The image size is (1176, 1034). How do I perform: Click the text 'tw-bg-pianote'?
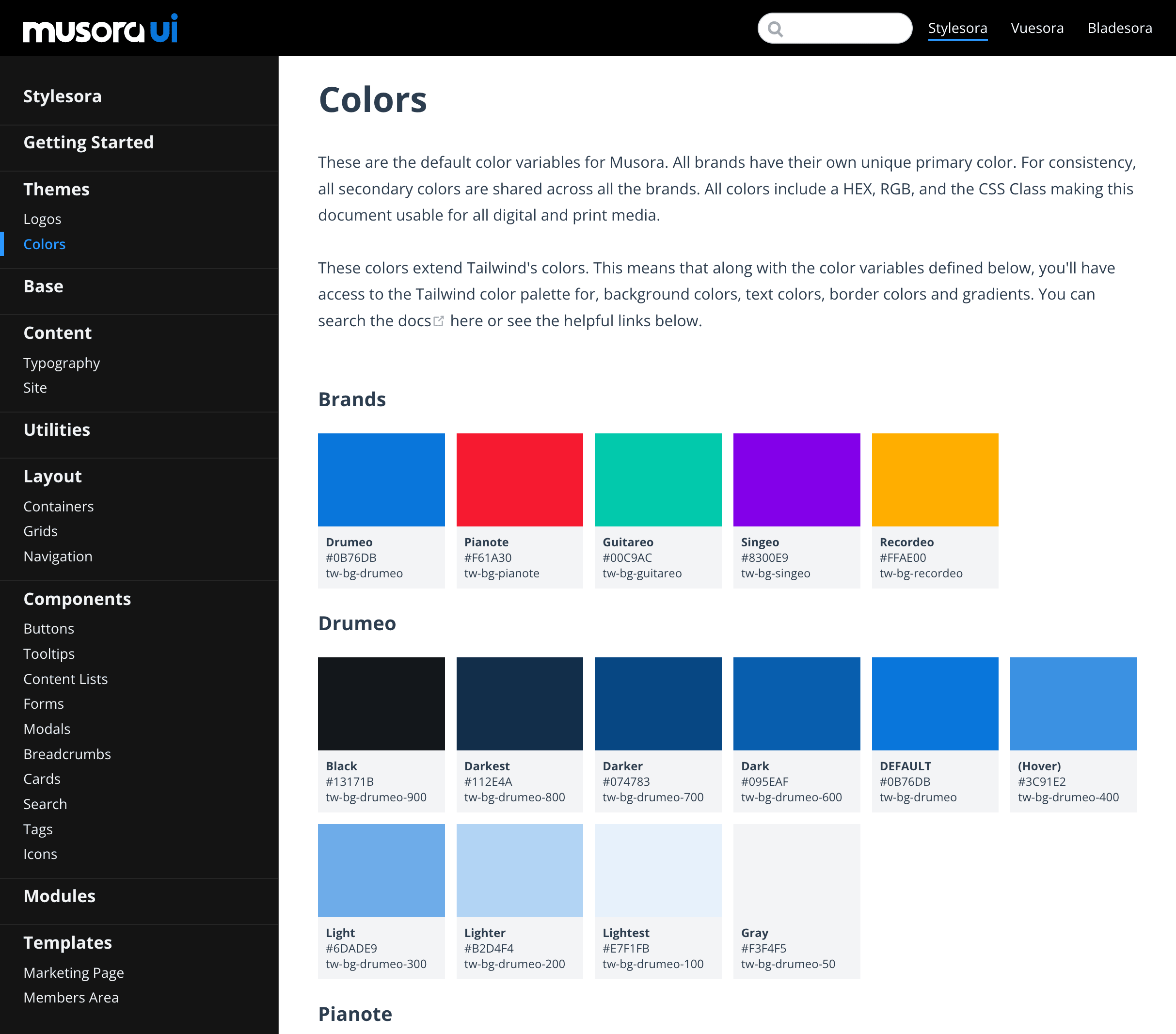pyautogui.click(x=502, y=573)
